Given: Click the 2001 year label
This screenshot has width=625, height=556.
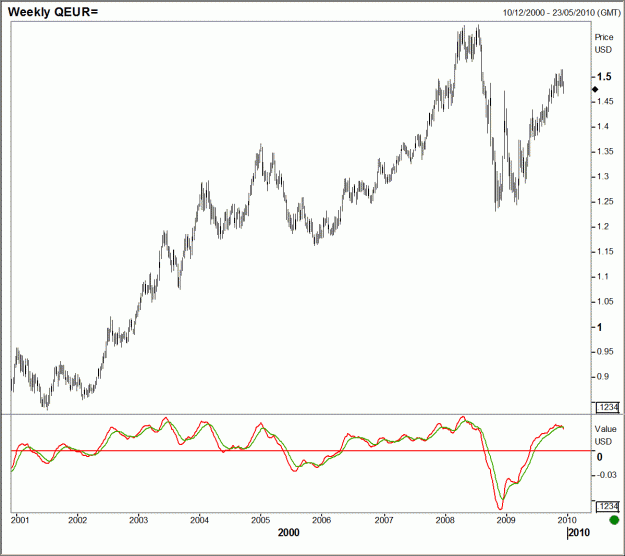Looking at the screenshot, I should coord(20,520).
